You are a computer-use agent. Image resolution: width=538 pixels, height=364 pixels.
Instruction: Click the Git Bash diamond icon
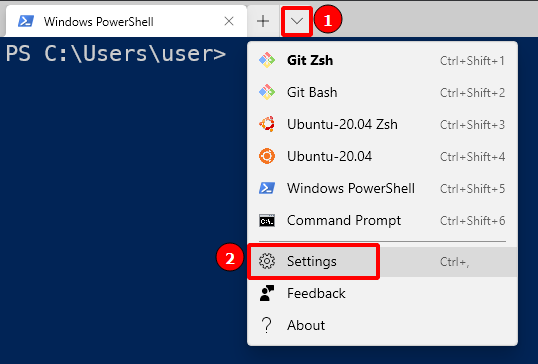(x=267, y=92)
